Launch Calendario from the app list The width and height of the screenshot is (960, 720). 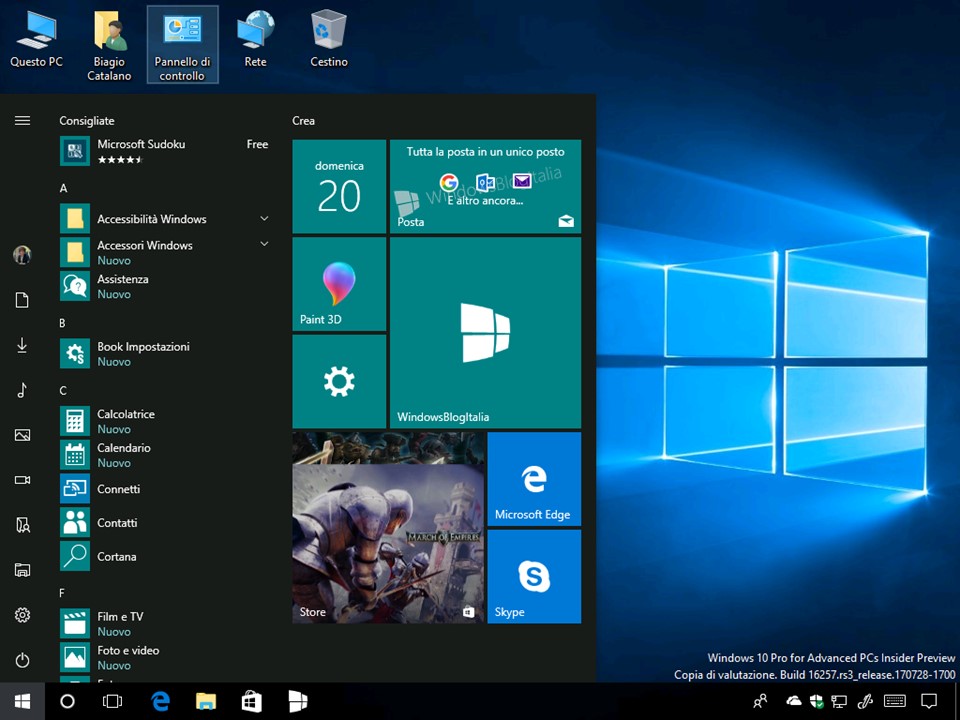click(165, 454)
